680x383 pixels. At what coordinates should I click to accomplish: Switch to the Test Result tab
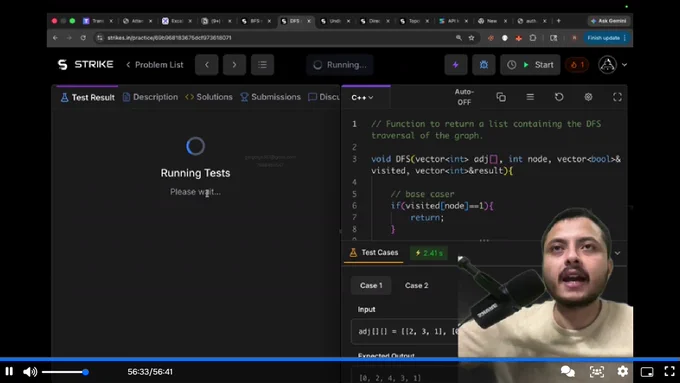click(87, 97)
